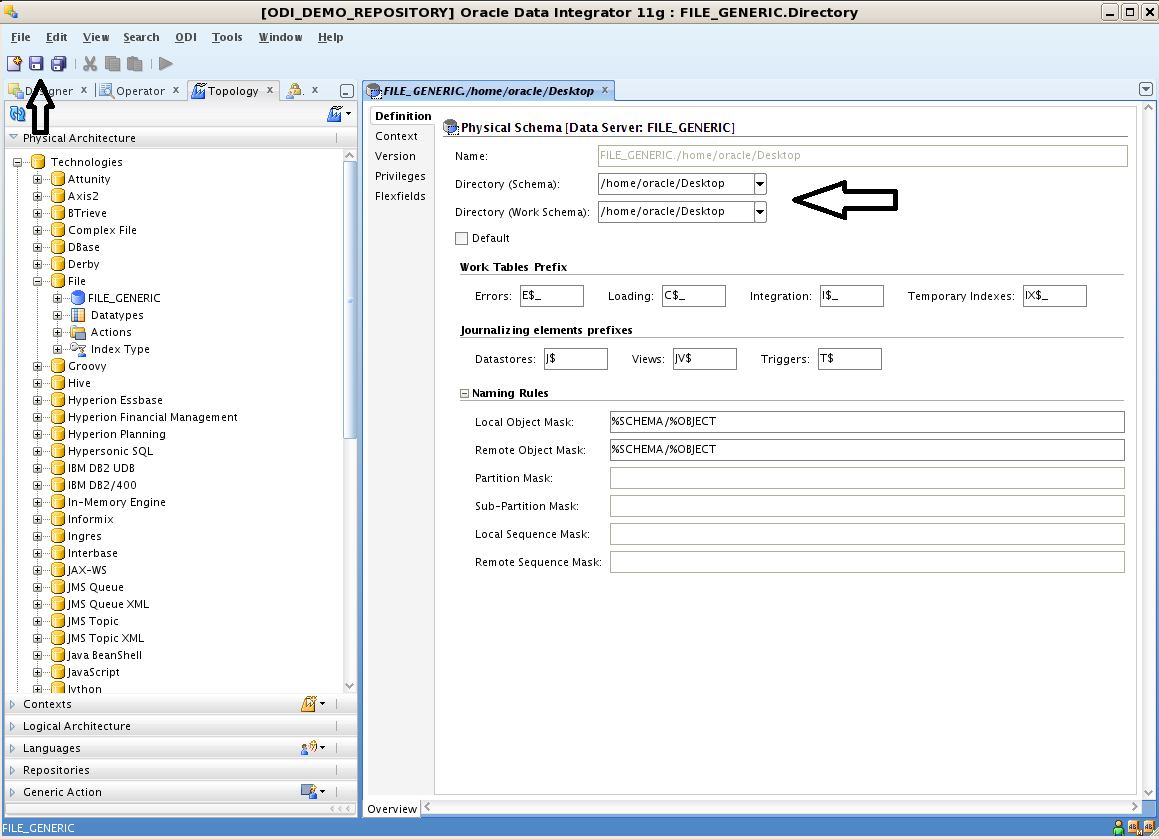
Task: Open the editor tab list dropdown
Action: tap(1146, 89)
